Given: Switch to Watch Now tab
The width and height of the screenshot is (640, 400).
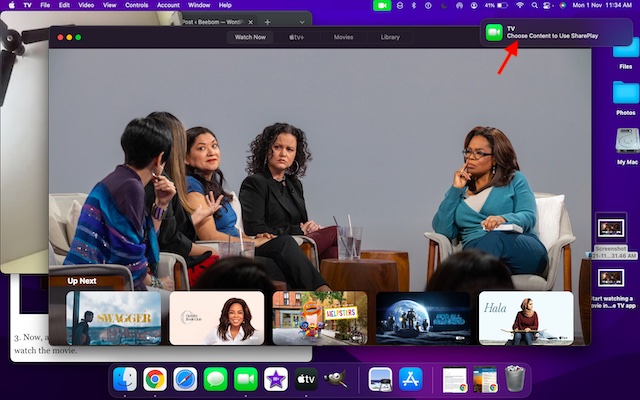Looking at the screenshot, I should (x=250, y=37).
